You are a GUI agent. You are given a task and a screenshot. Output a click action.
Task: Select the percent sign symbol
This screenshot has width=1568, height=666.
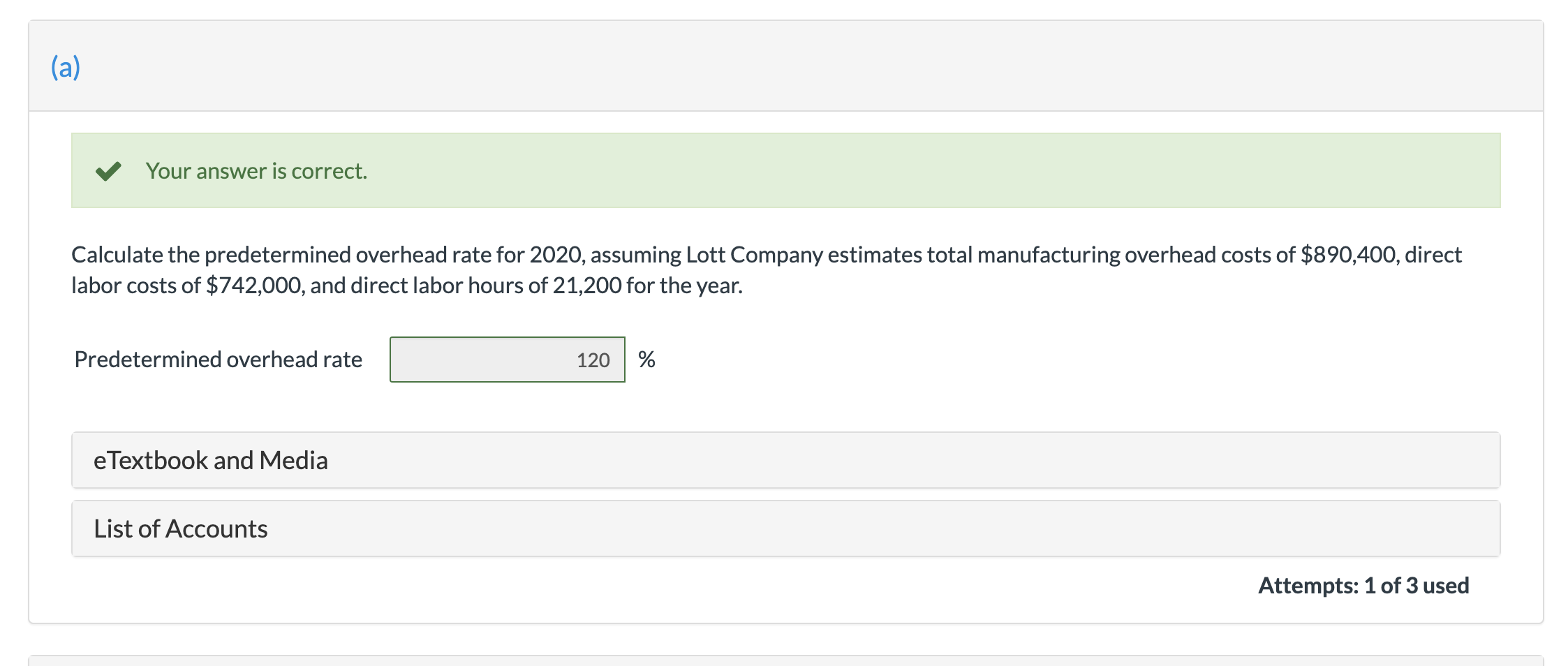646,360
